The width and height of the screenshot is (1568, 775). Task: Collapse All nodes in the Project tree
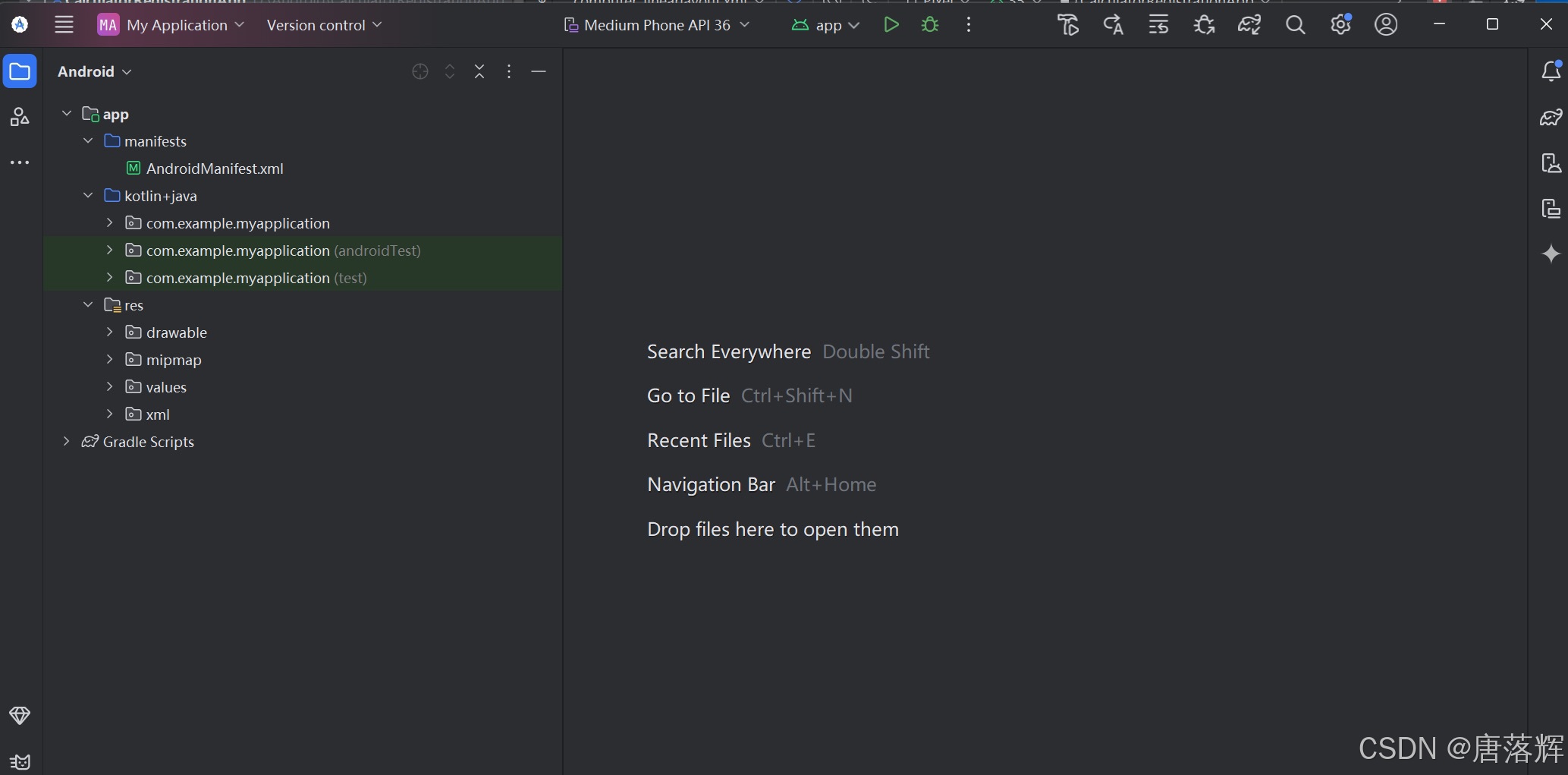tap(479, 71)
